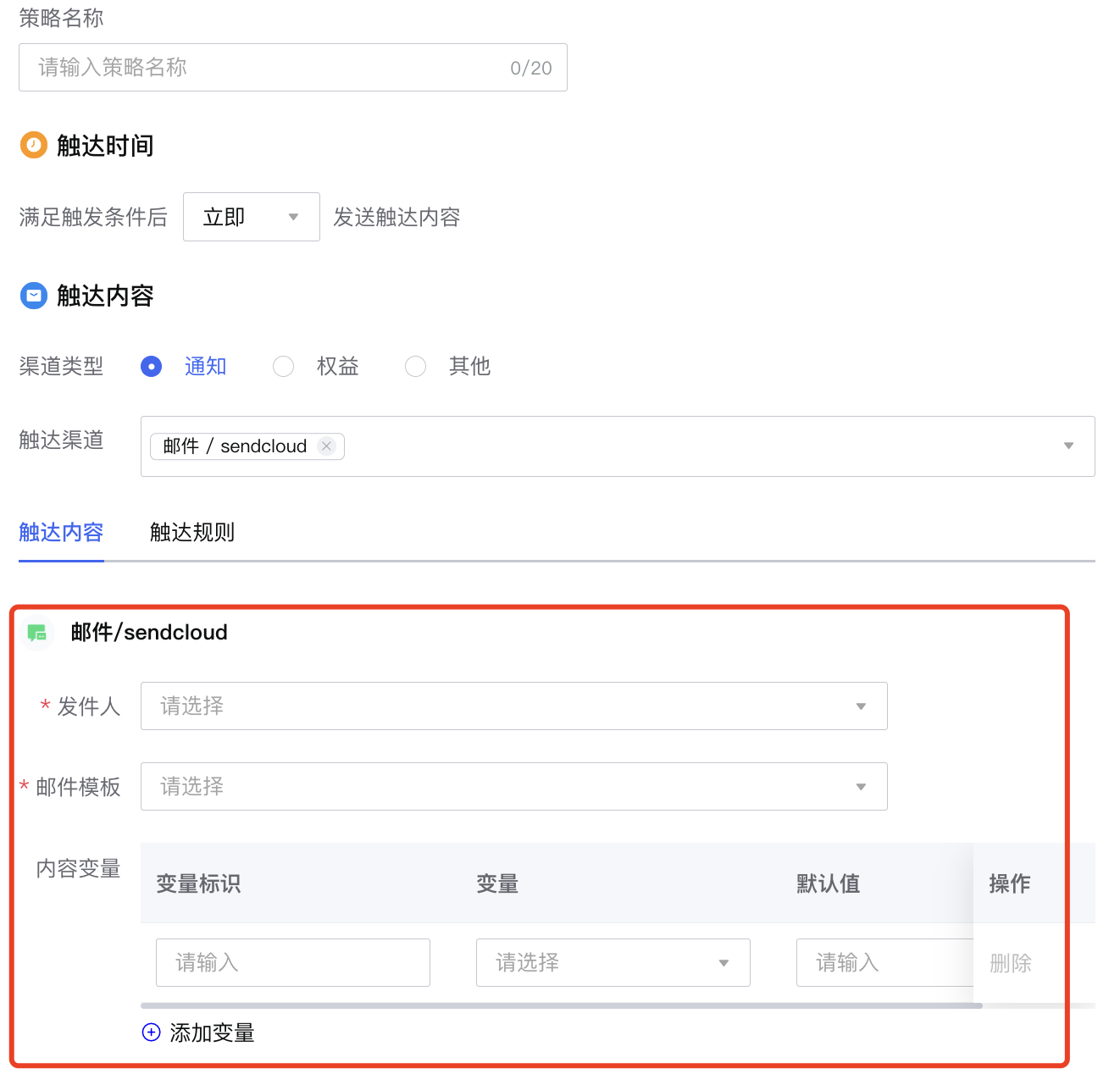Viewport: 1120px width, 1074px height.
Task: Open the 变量 column select dropdown
Action: coord(613,962)
